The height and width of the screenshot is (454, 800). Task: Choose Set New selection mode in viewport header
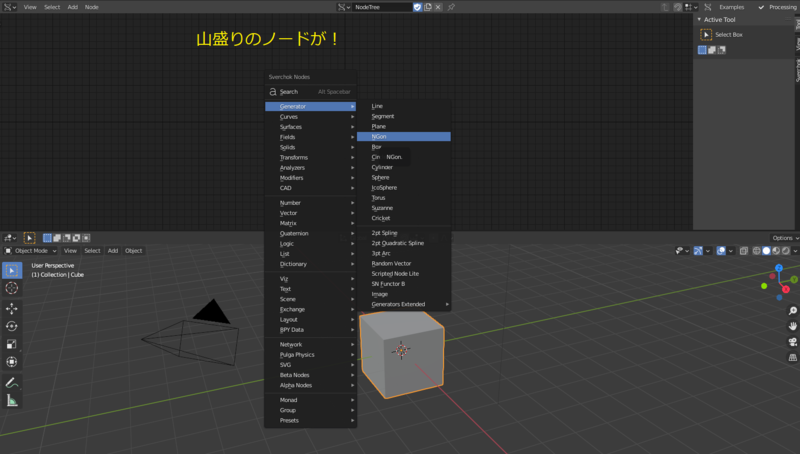coord(47,238)
